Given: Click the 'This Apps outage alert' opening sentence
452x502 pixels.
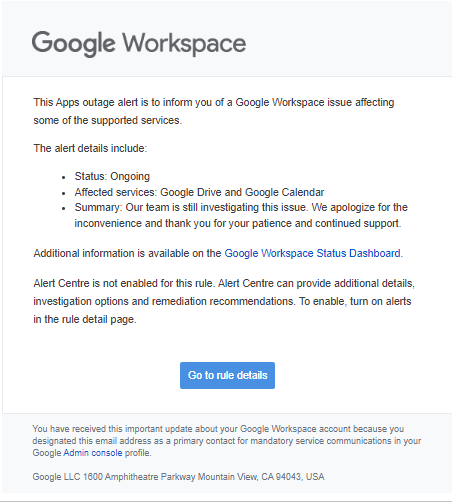Looking at the screenshot, I should [x=214, y=111].
